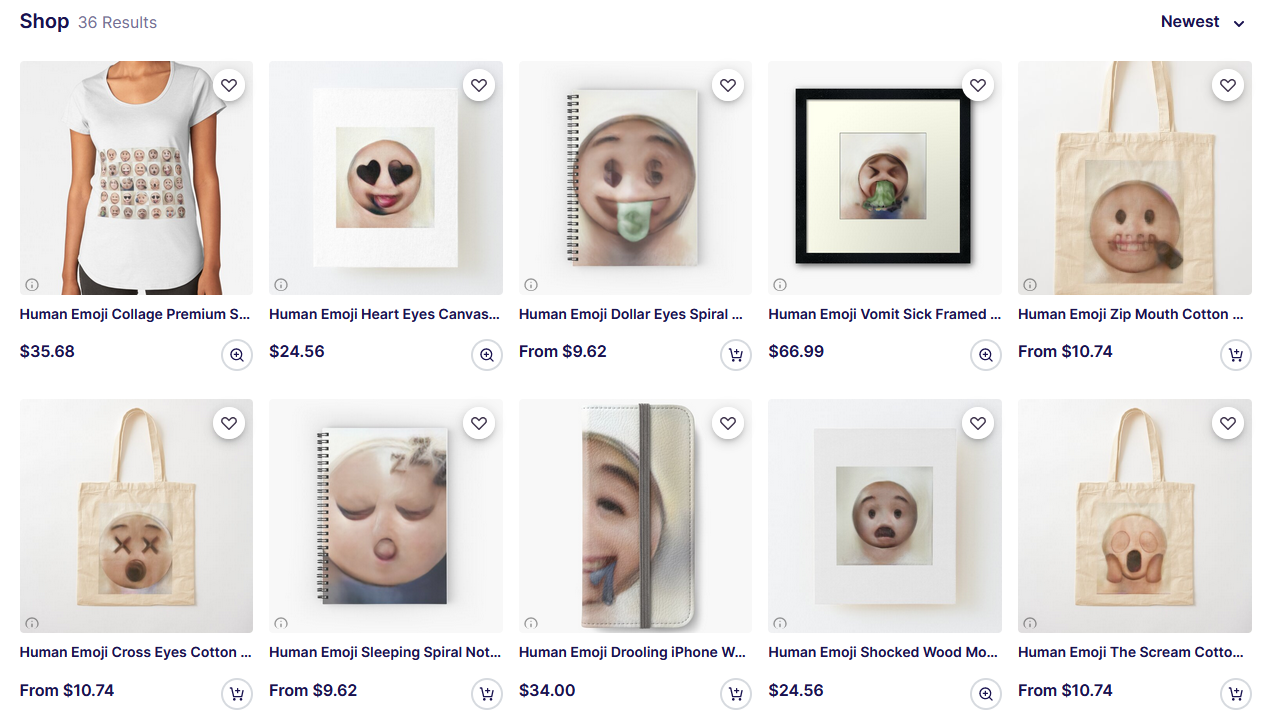1270x723 pixels.
Task: Toggle heart on Heart Eyes Canvas
Action: (479, 85)
